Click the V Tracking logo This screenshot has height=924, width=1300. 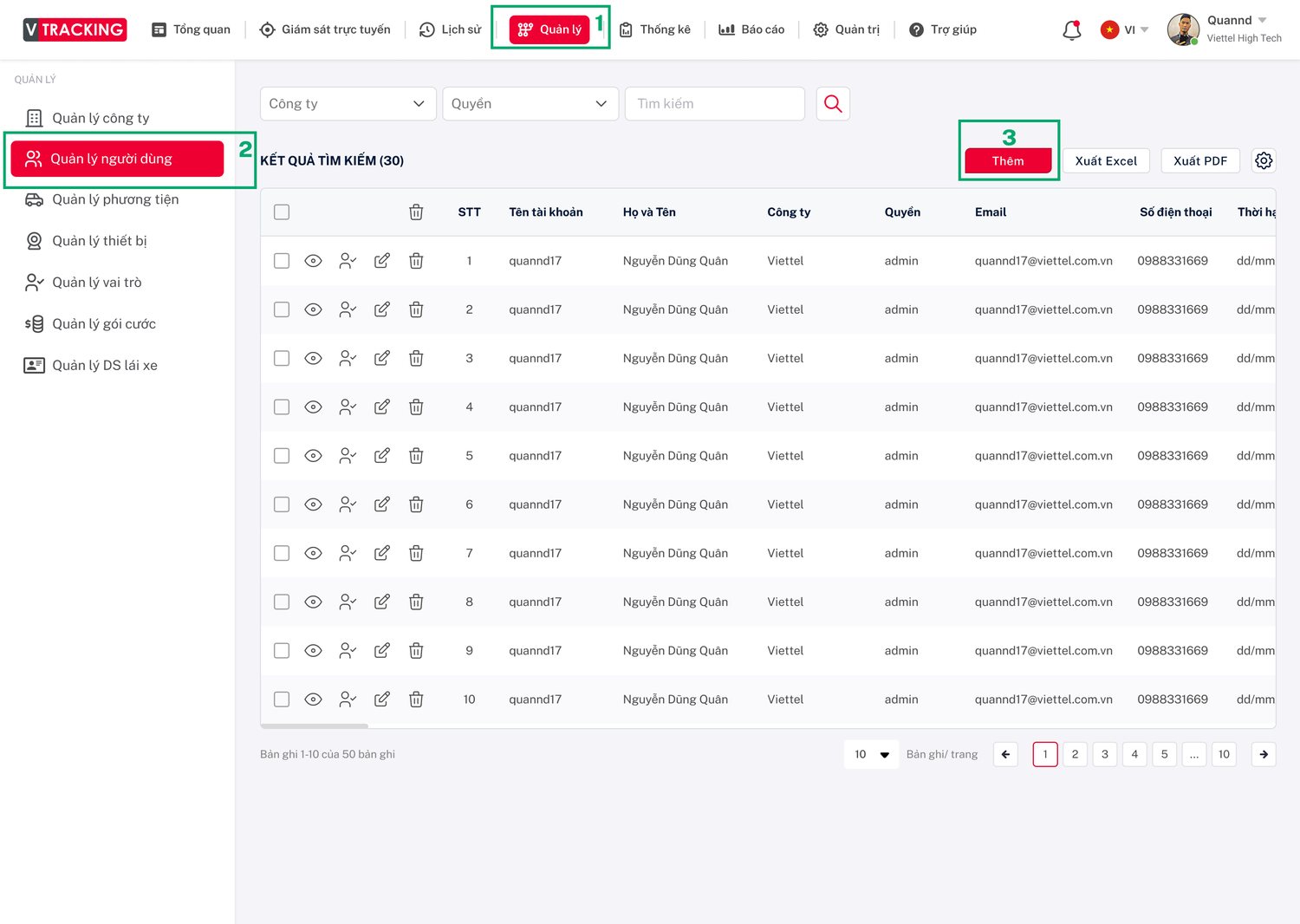(75, 29)
